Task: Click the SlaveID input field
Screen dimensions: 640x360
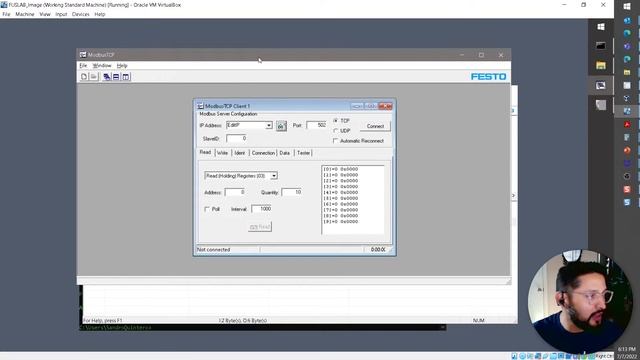Action: tap(236, 138)
